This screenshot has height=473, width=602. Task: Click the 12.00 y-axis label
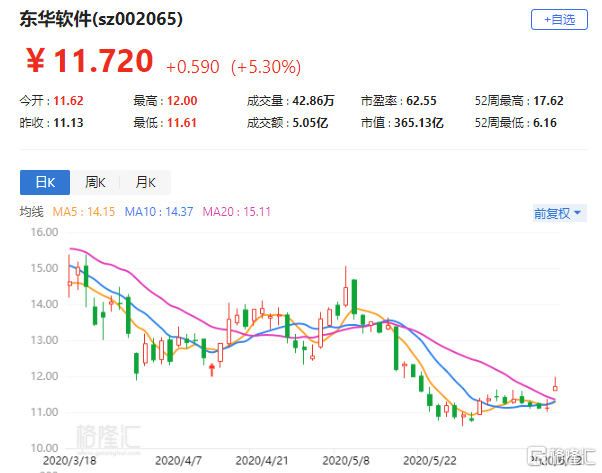click(44, 376)
